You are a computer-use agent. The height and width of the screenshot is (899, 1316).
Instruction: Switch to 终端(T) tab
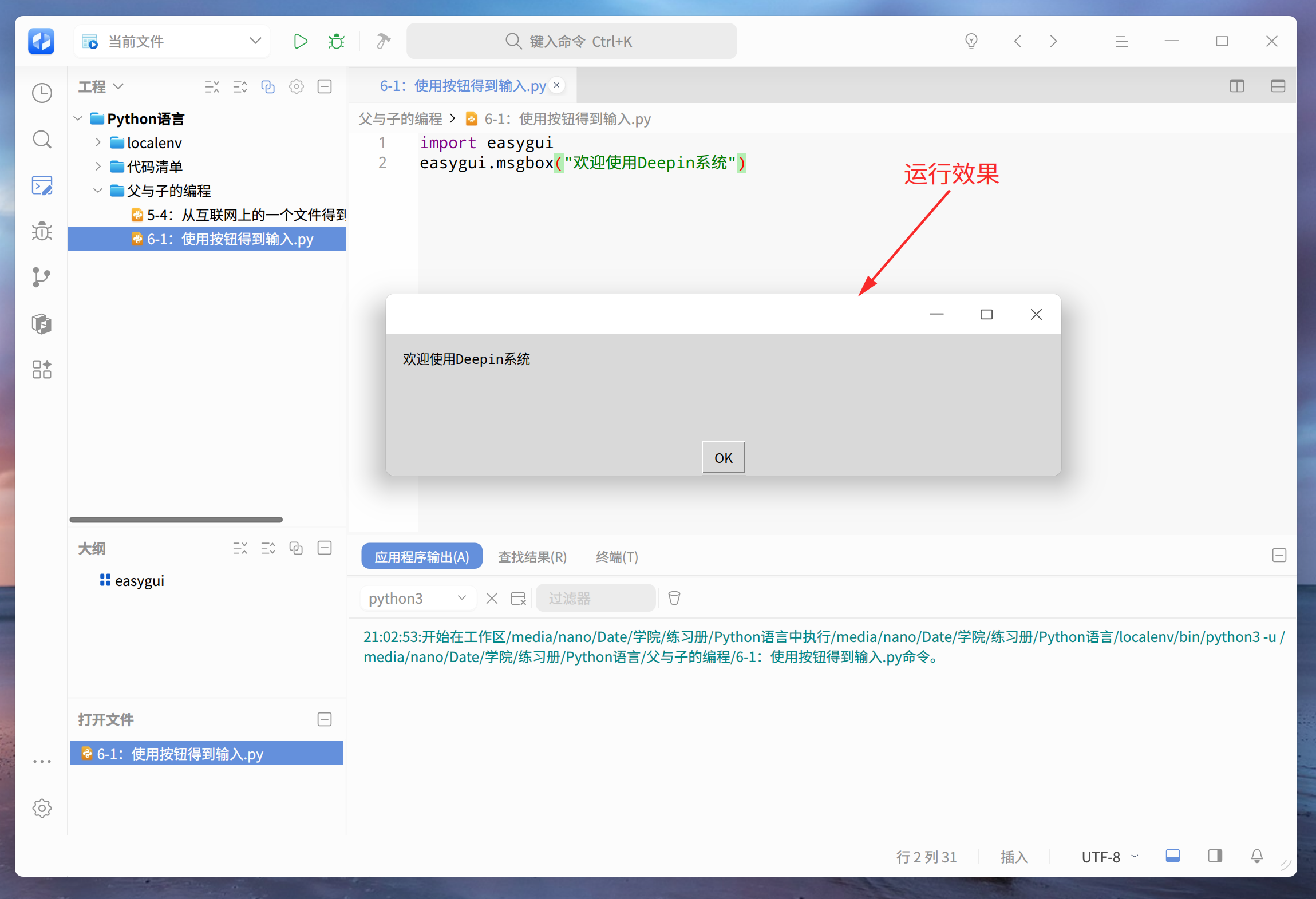[616, 556]
